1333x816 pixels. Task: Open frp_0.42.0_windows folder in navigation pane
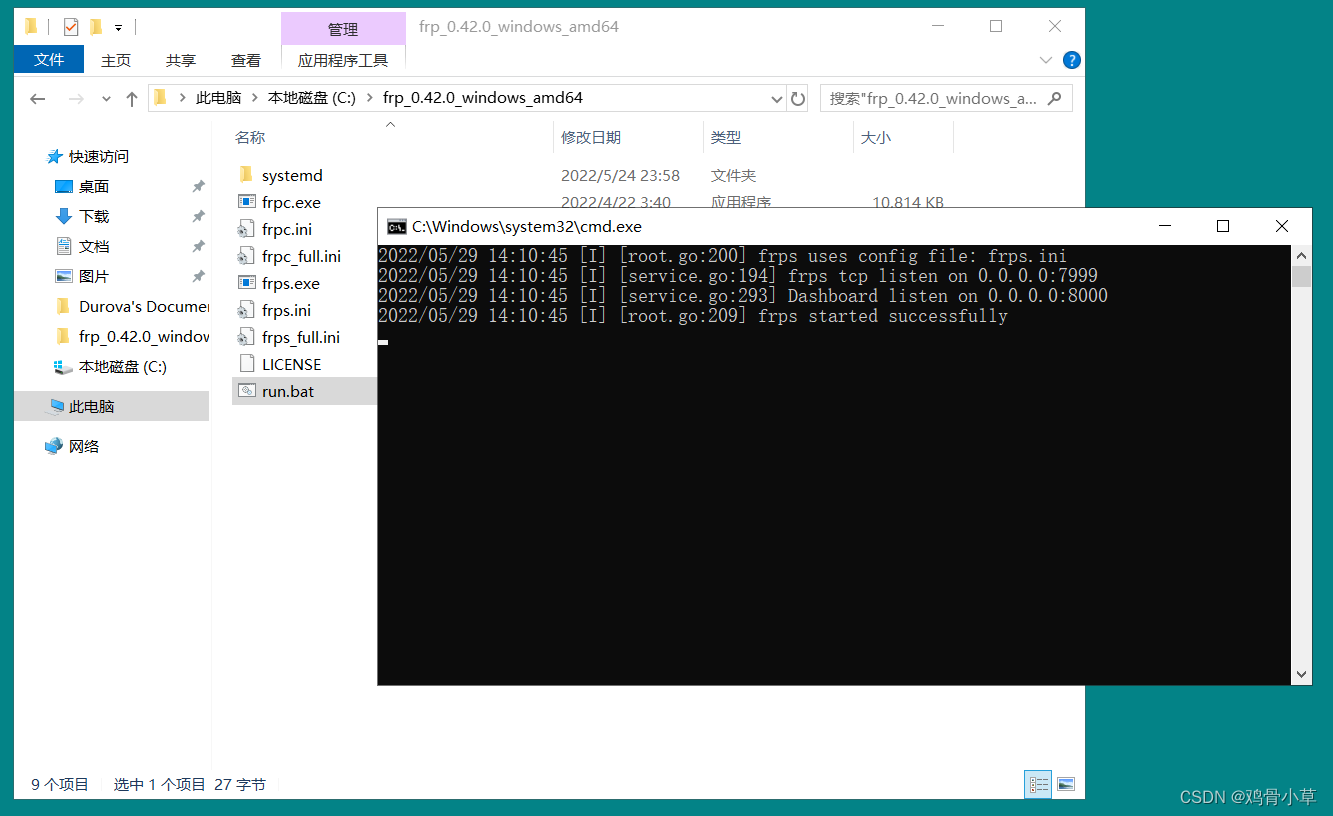[144, 337]
